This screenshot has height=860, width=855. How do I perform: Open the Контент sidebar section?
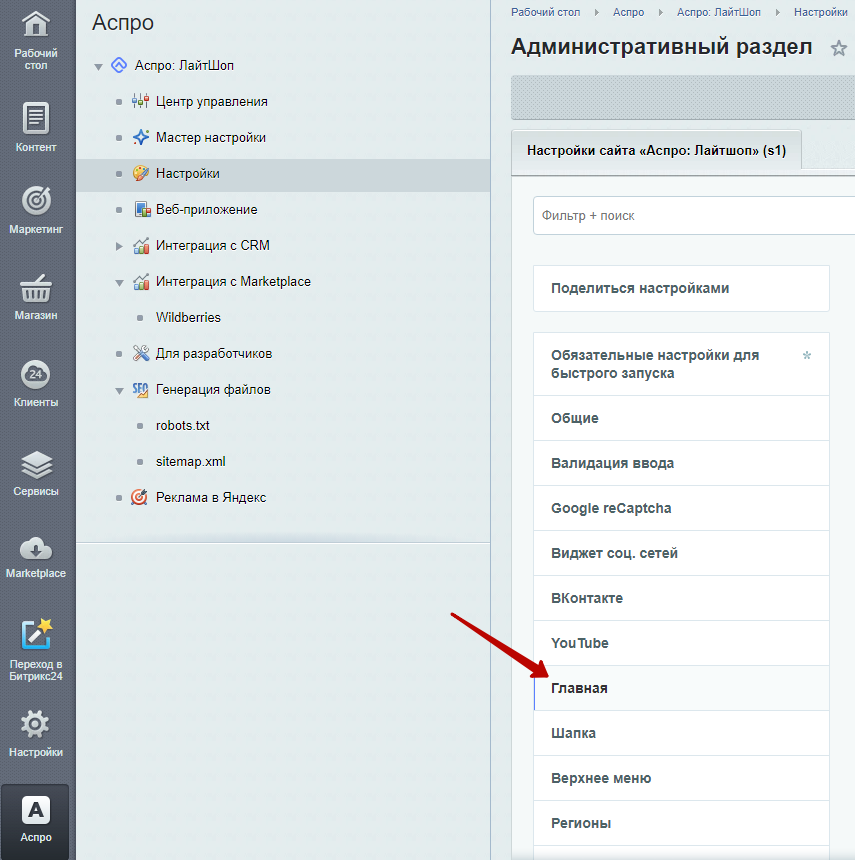[x=36, y=127]
